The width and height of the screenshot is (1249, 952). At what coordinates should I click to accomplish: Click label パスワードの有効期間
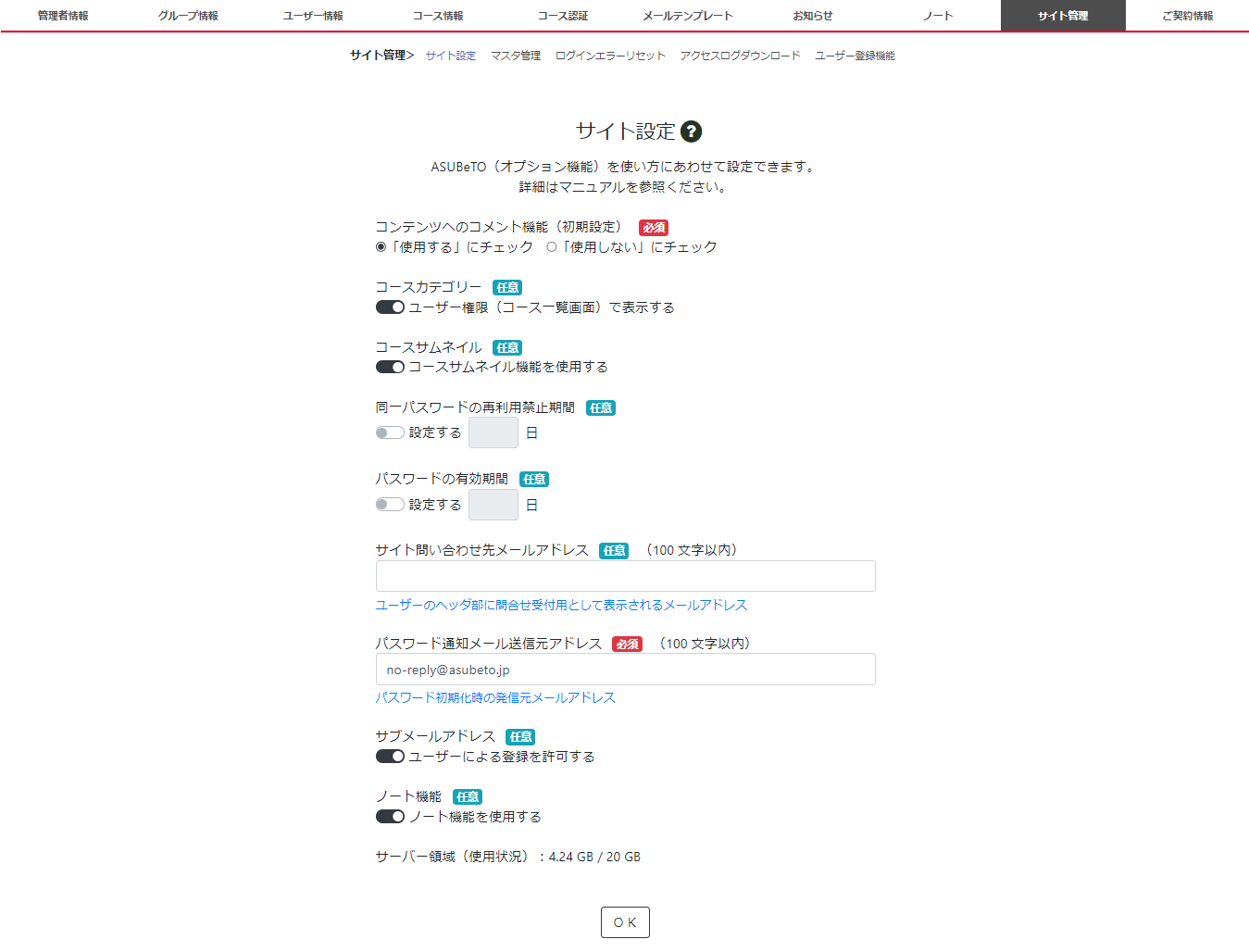pos(442,479)
